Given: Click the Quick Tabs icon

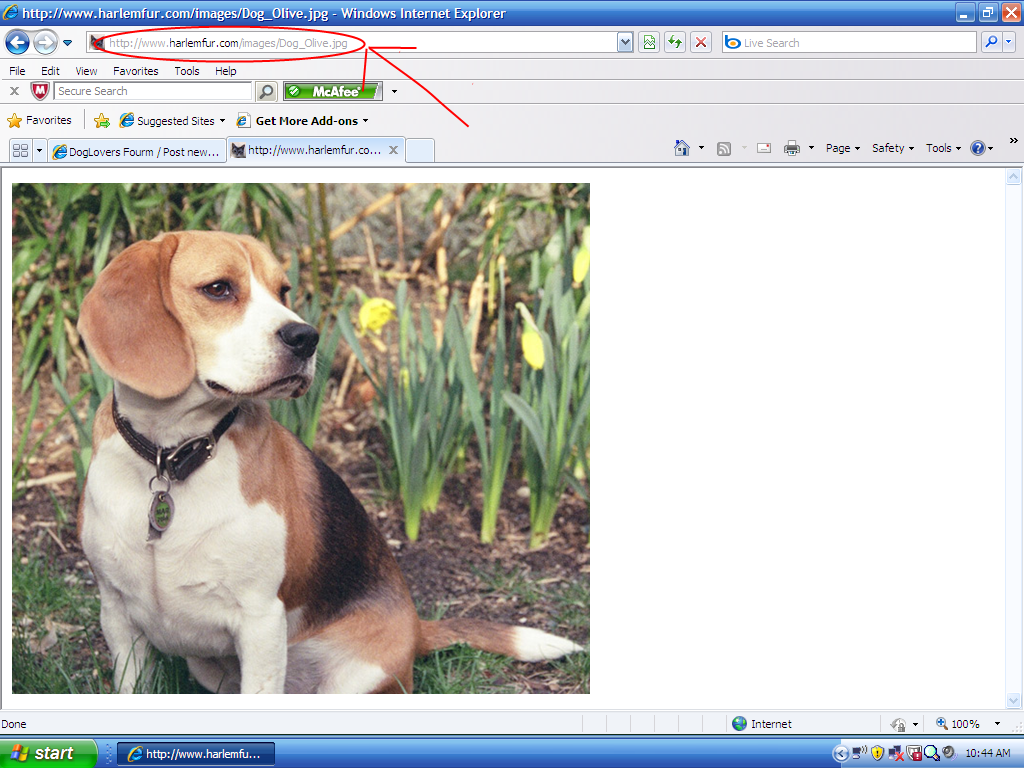Looking at the screenshot, I should 21,149.
